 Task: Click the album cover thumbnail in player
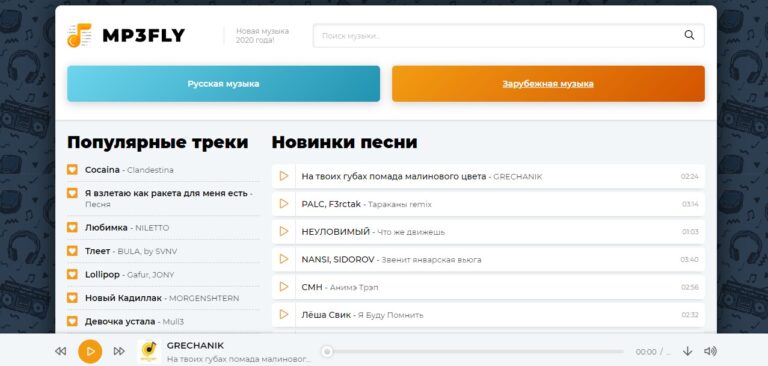tap(149, 351)
